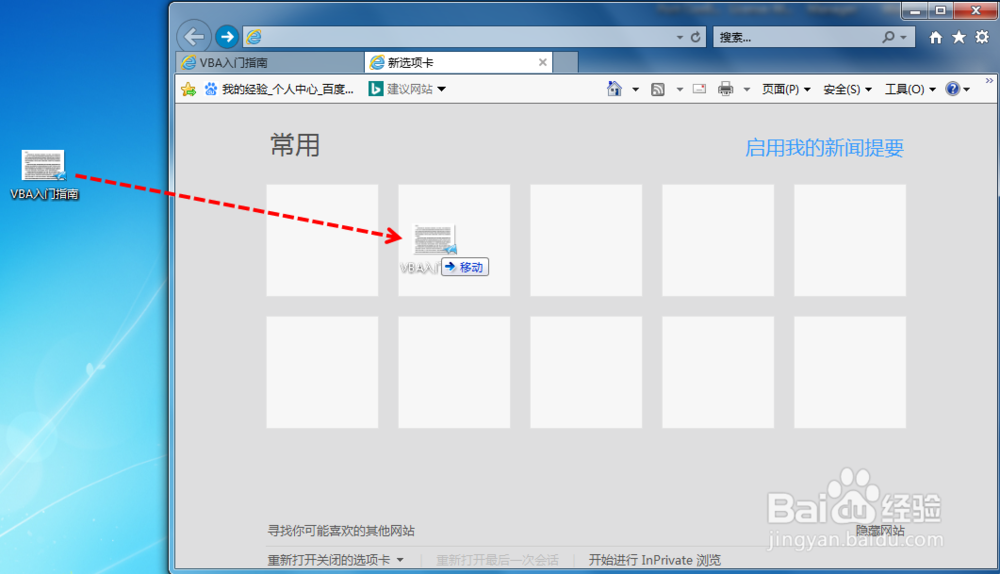Viewport: 1000px width, 574px height.
Task: Switch to the VBA入门指南 tab
Action: pyautogui.click(x=270, y=63)
